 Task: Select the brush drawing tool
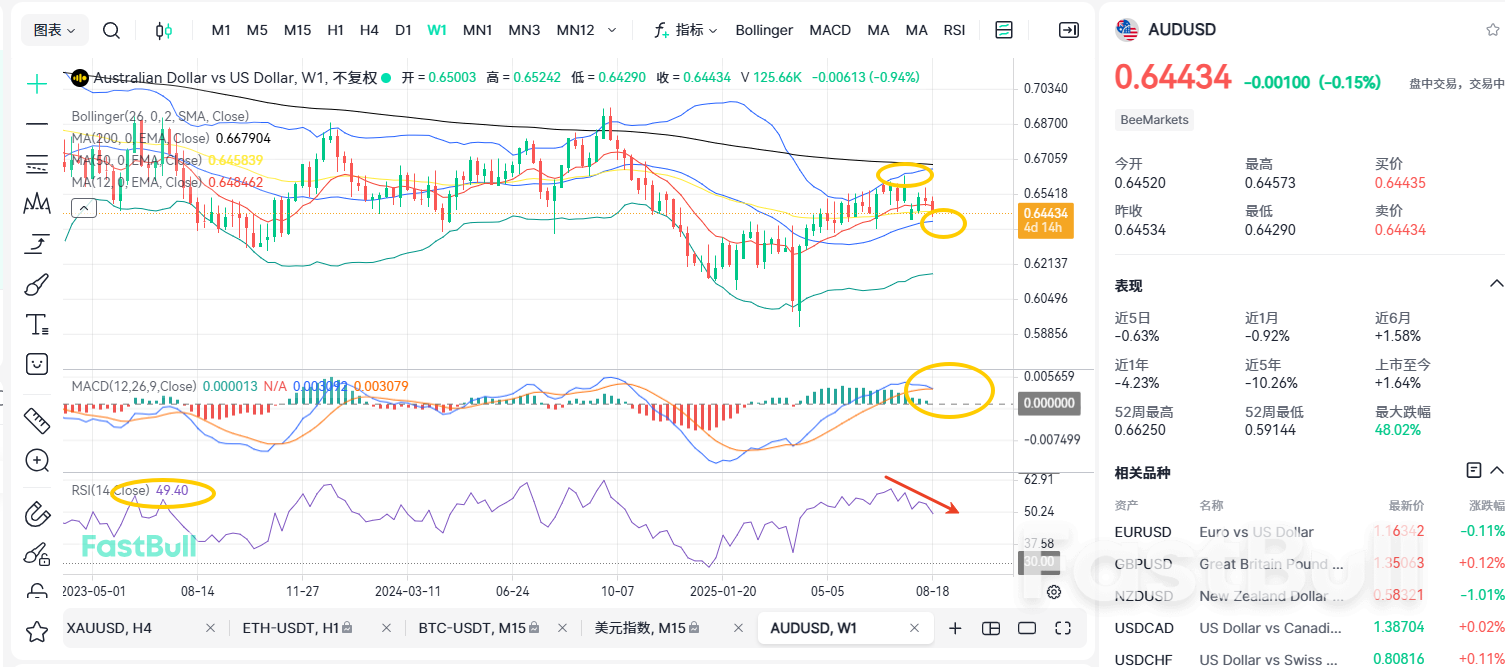tap(36, 283)
